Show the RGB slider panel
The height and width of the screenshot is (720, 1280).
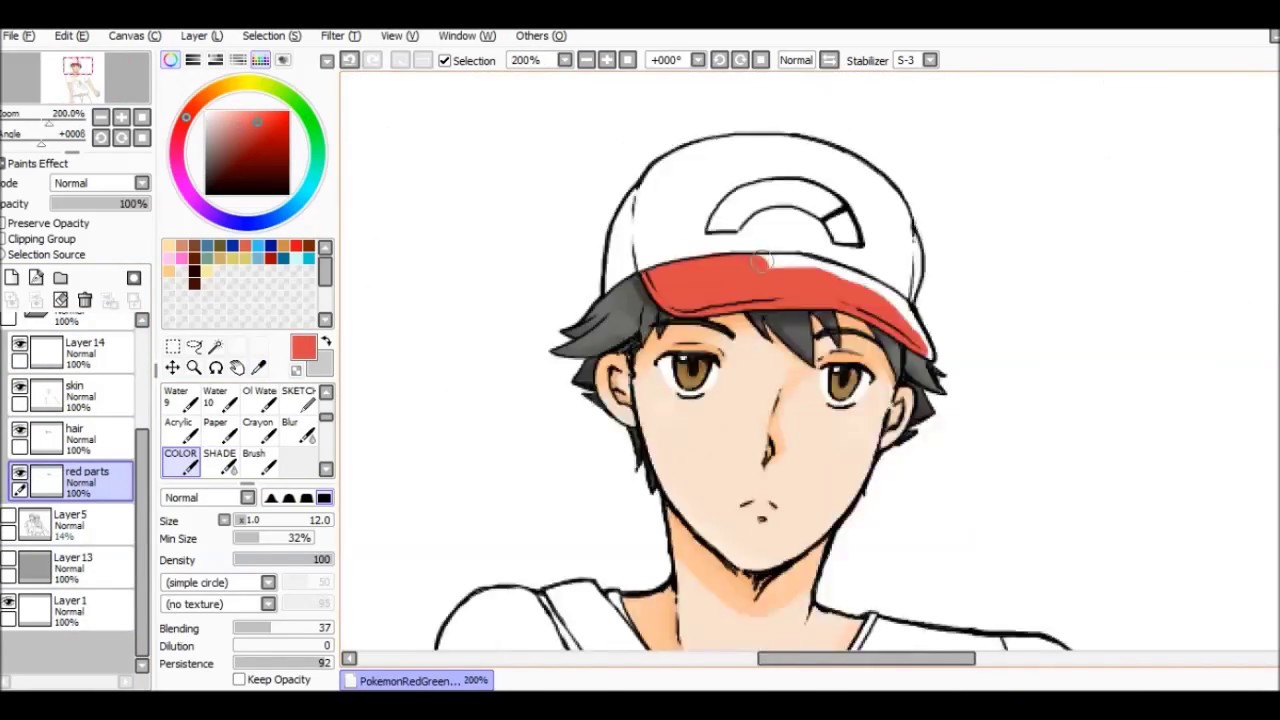click(193, 60)
